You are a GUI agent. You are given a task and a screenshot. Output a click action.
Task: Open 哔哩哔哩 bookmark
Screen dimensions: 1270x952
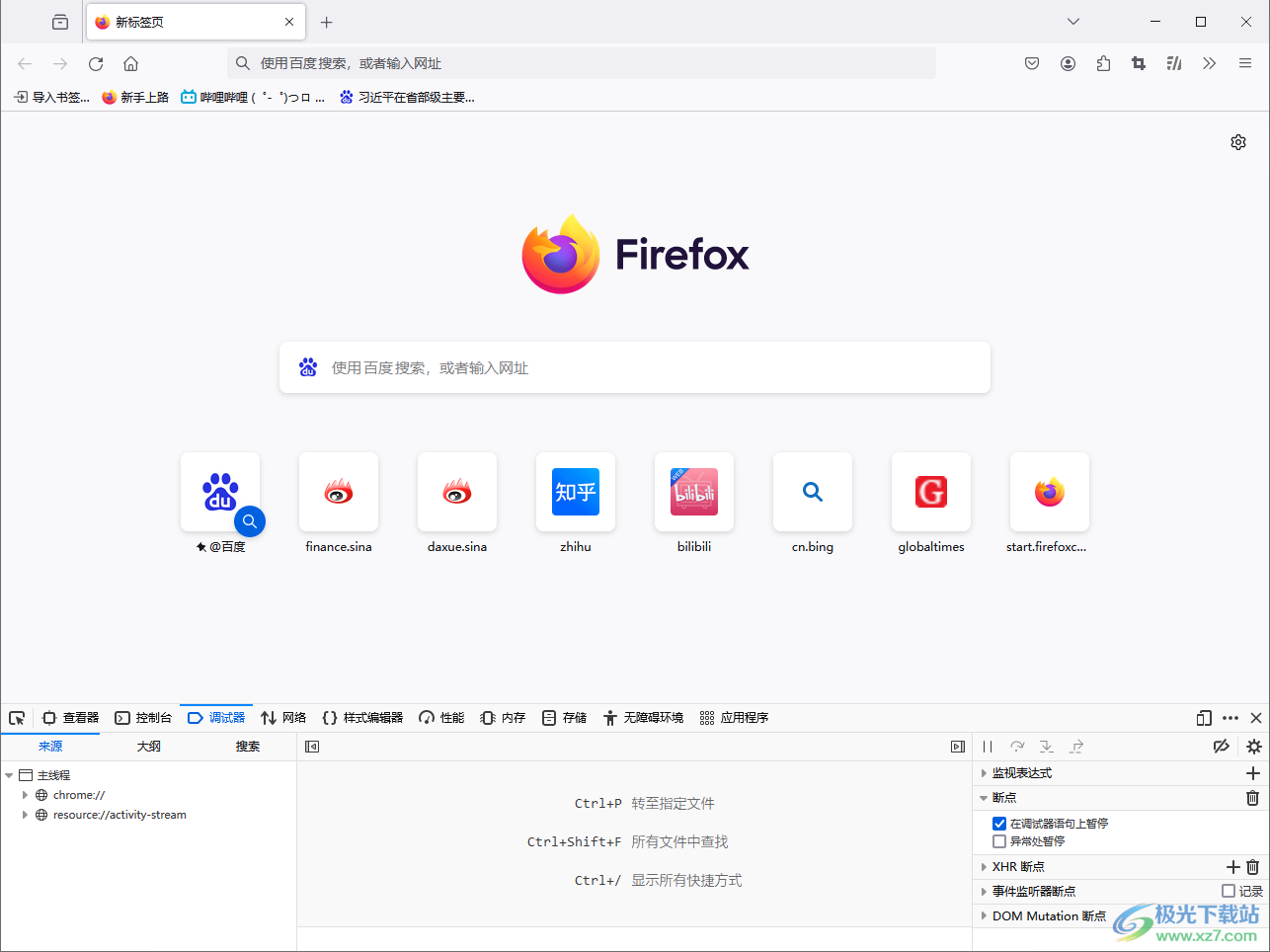coord(253,97)
